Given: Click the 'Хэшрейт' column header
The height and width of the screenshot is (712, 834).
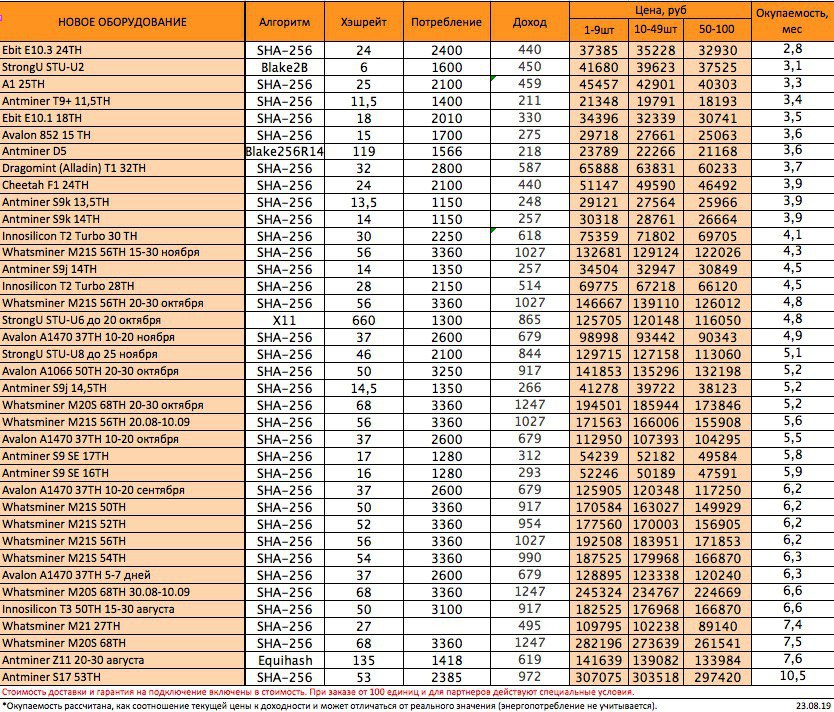Looking at the screenshot, I should (364, 22).
